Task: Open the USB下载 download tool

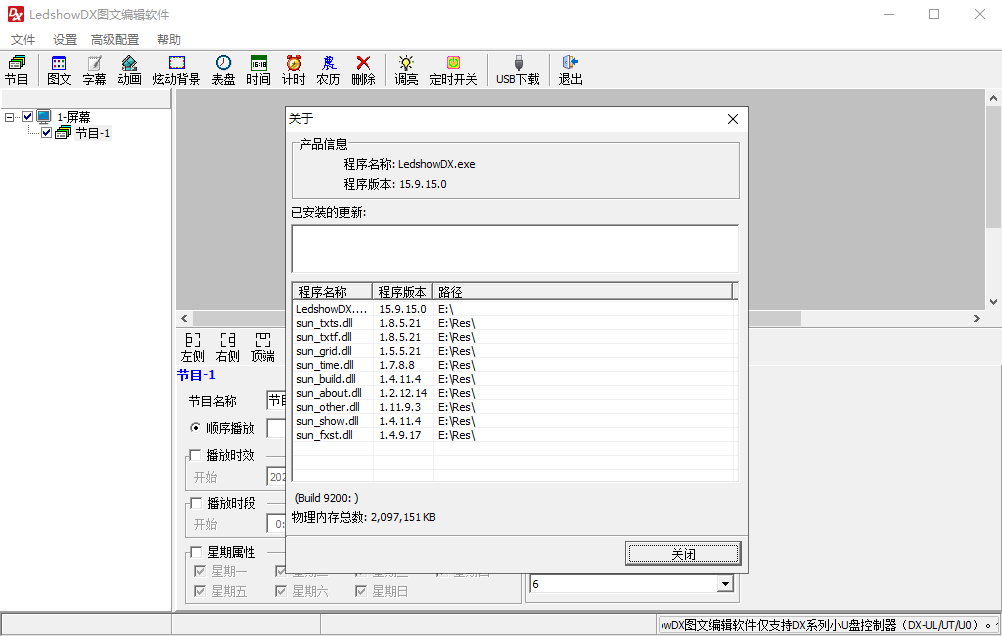Action: 518,69
